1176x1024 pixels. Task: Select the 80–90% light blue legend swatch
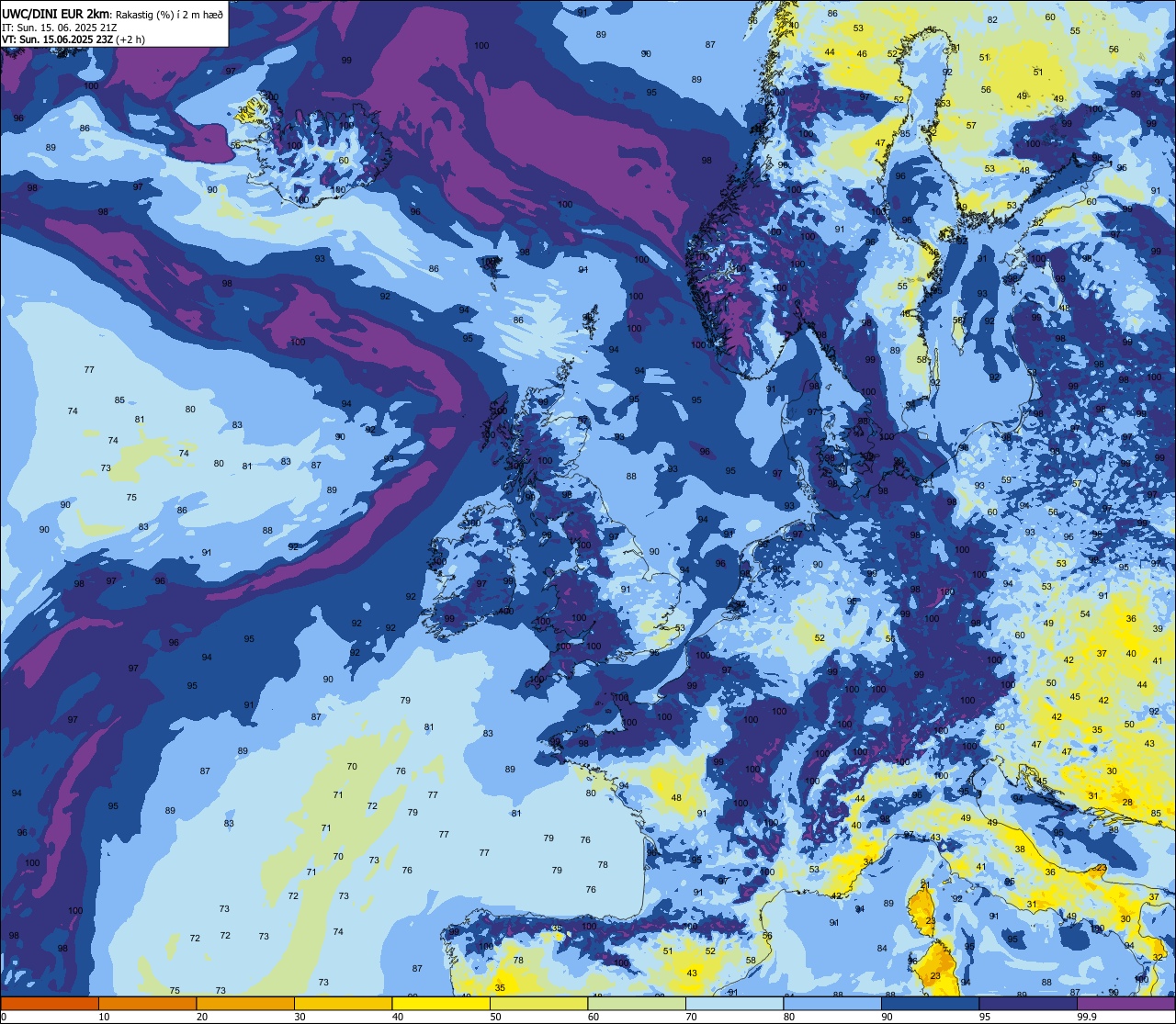(x=832, y=1003)
